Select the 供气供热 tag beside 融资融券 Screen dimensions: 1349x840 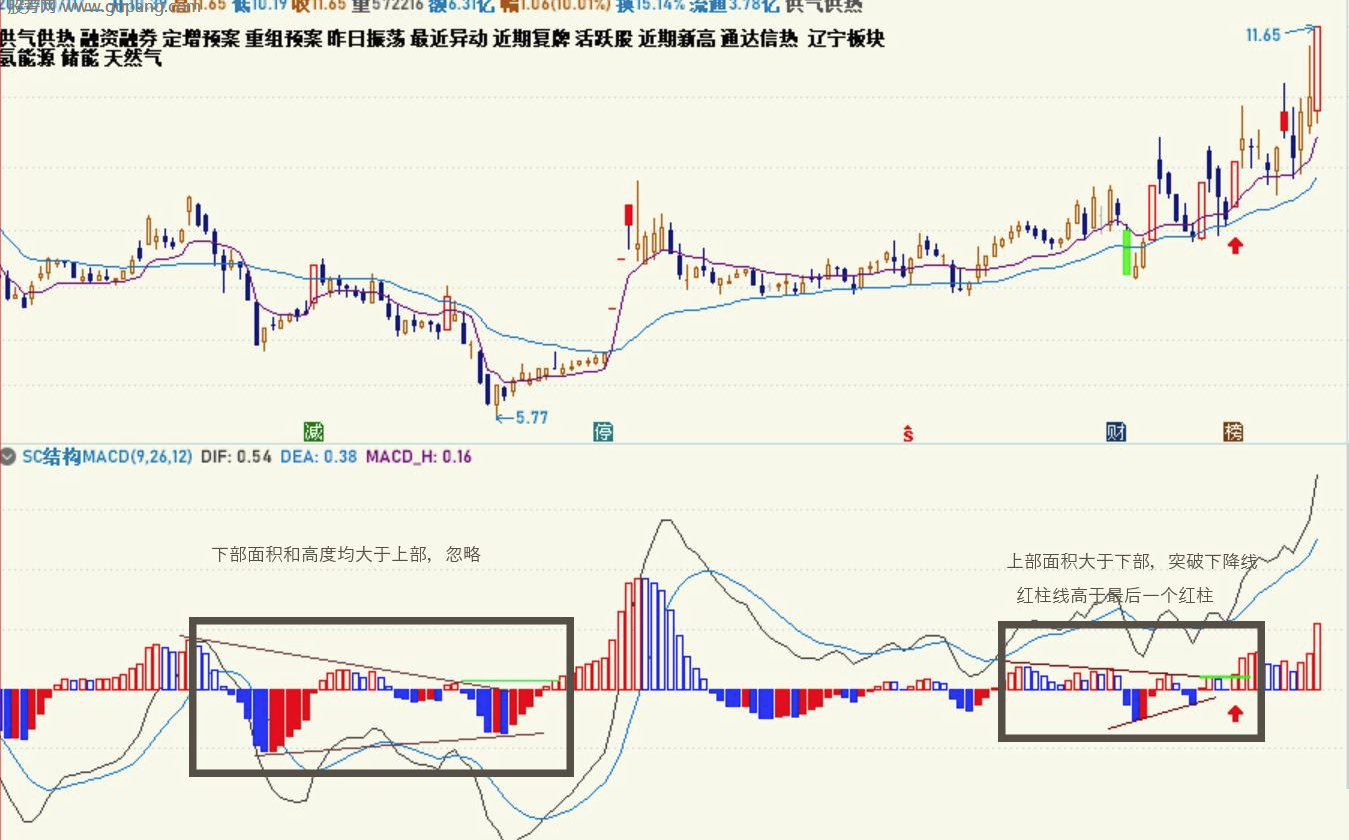click(37, 39)
